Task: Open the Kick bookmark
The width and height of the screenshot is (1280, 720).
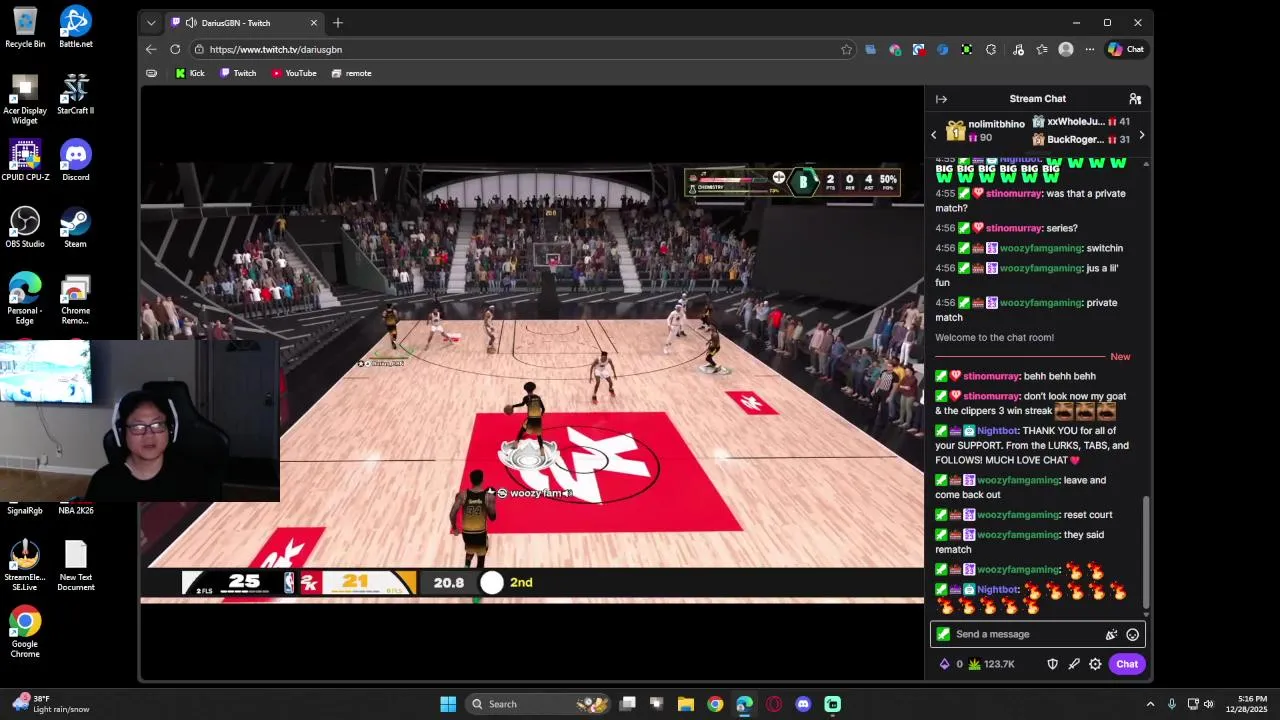Action: [x=189, y=73]
